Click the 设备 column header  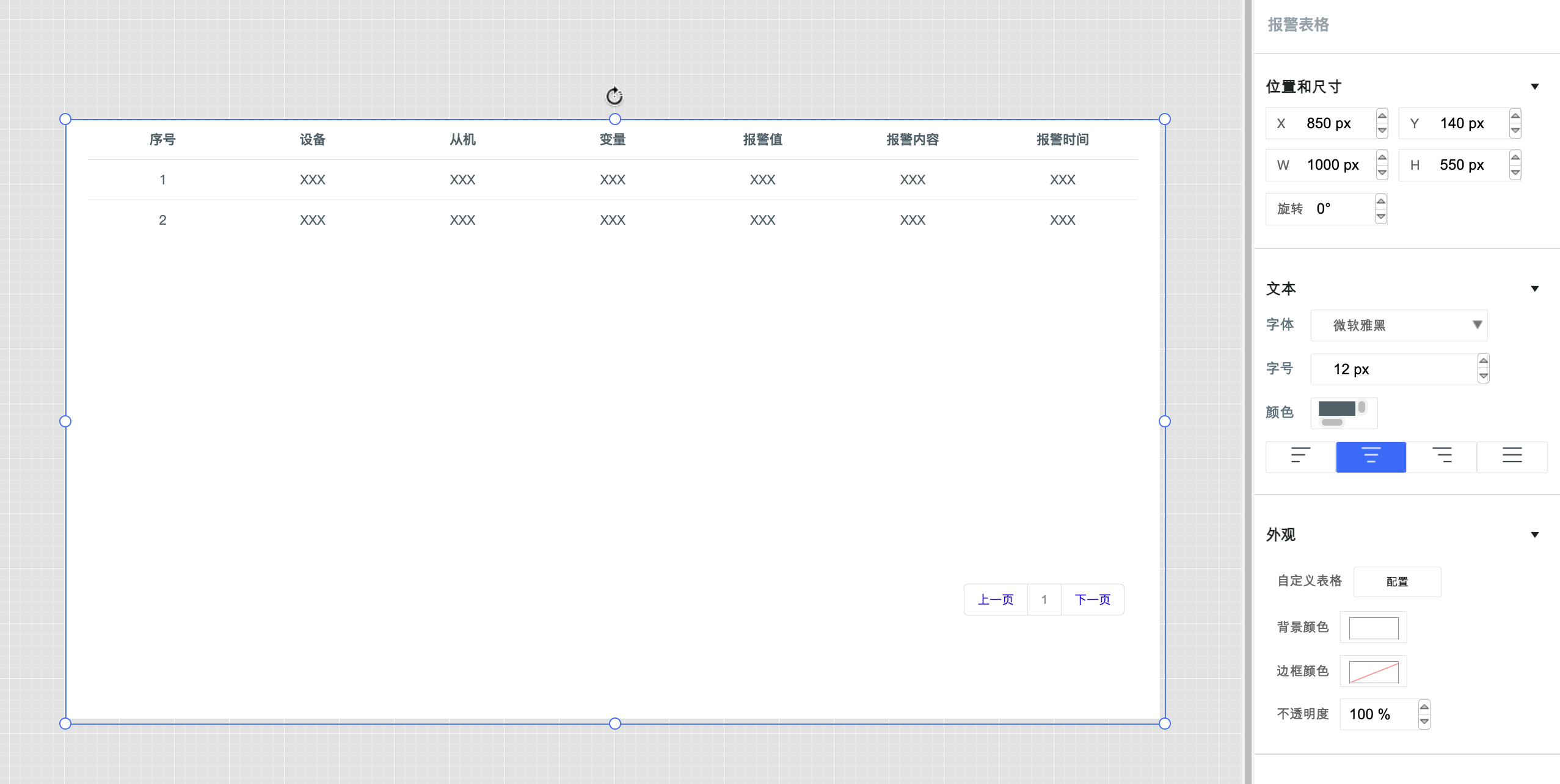313,140
